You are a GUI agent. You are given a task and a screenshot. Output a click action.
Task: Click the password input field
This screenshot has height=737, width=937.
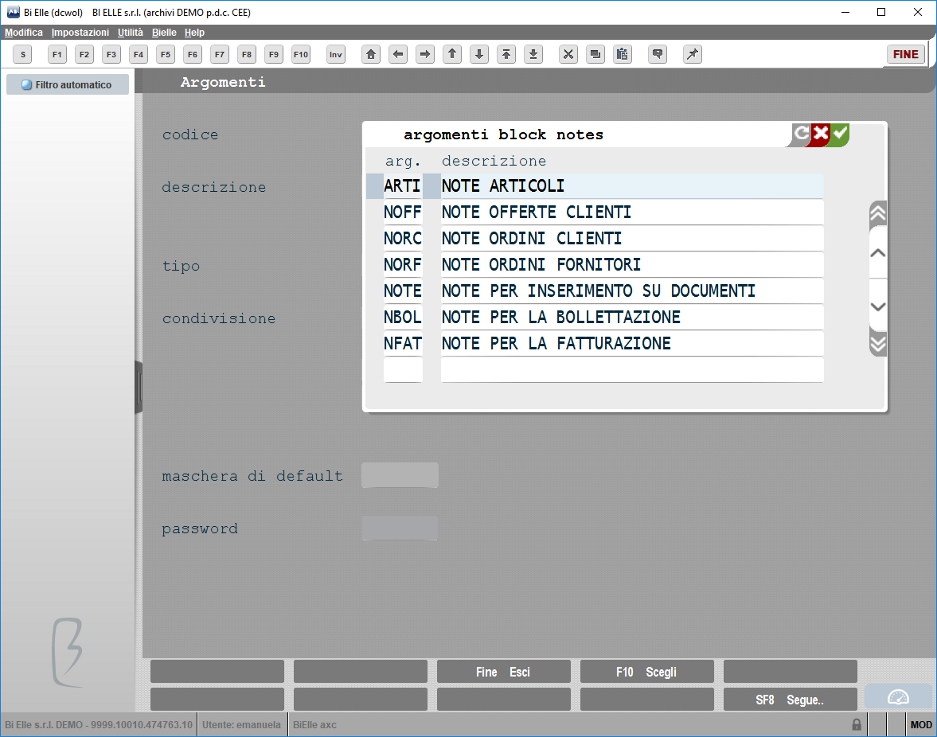point(400,528)
